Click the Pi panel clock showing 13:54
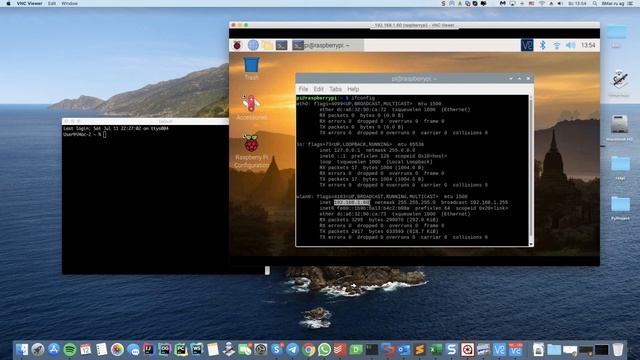 (588, 45)
